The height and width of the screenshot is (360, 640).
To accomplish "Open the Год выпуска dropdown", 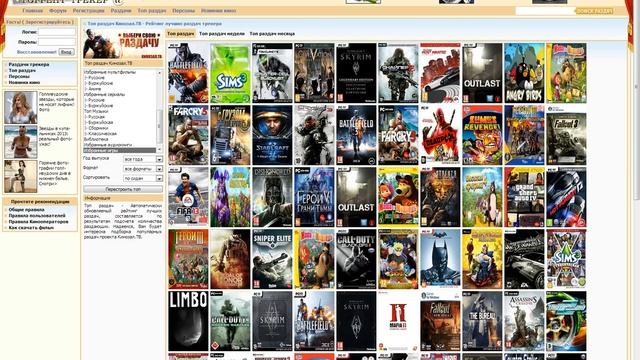I will click(x=143, y=159).
